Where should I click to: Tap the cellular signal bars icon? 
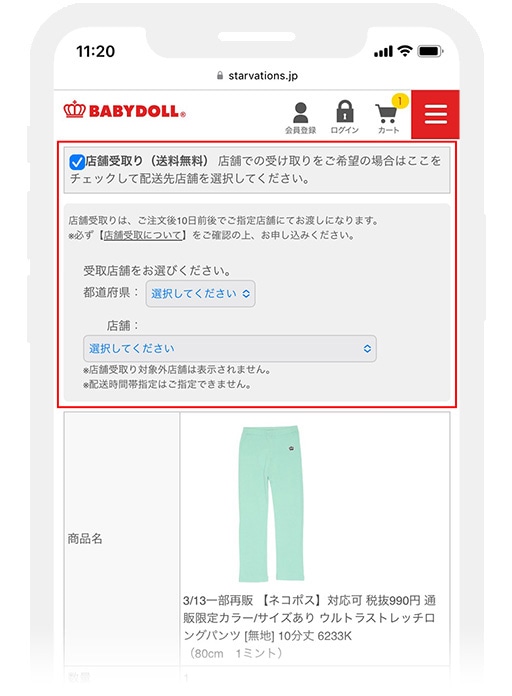point(383,51)
